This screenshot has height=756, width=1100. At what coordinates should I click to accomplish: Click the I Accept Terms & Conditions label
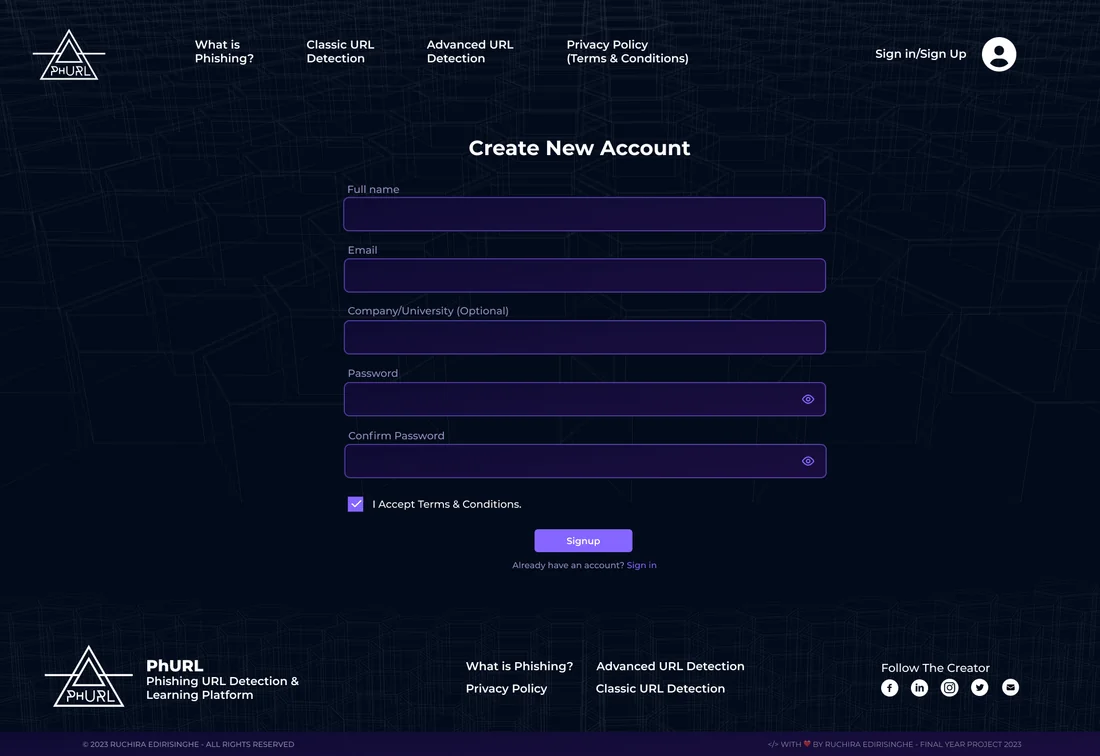coord(447,504)
